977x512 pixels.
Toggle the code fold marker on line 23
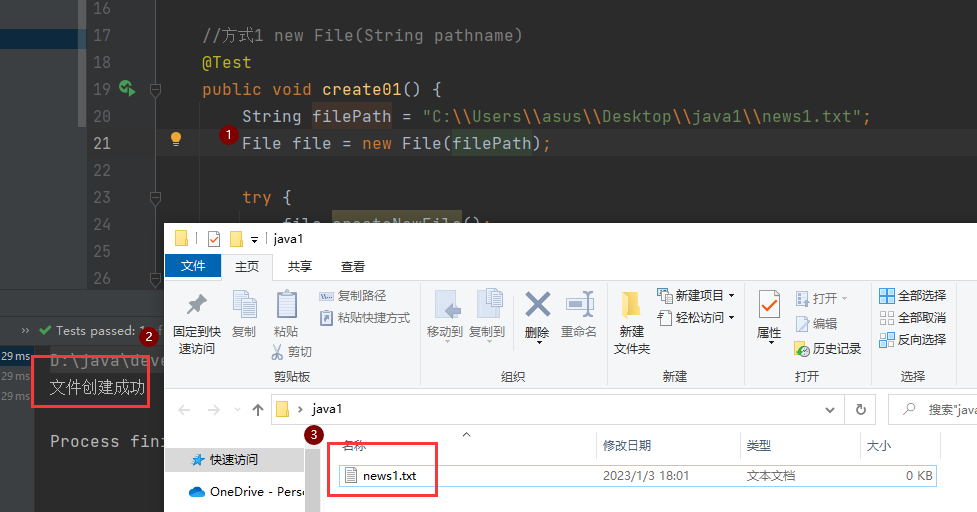click(155, 199)
